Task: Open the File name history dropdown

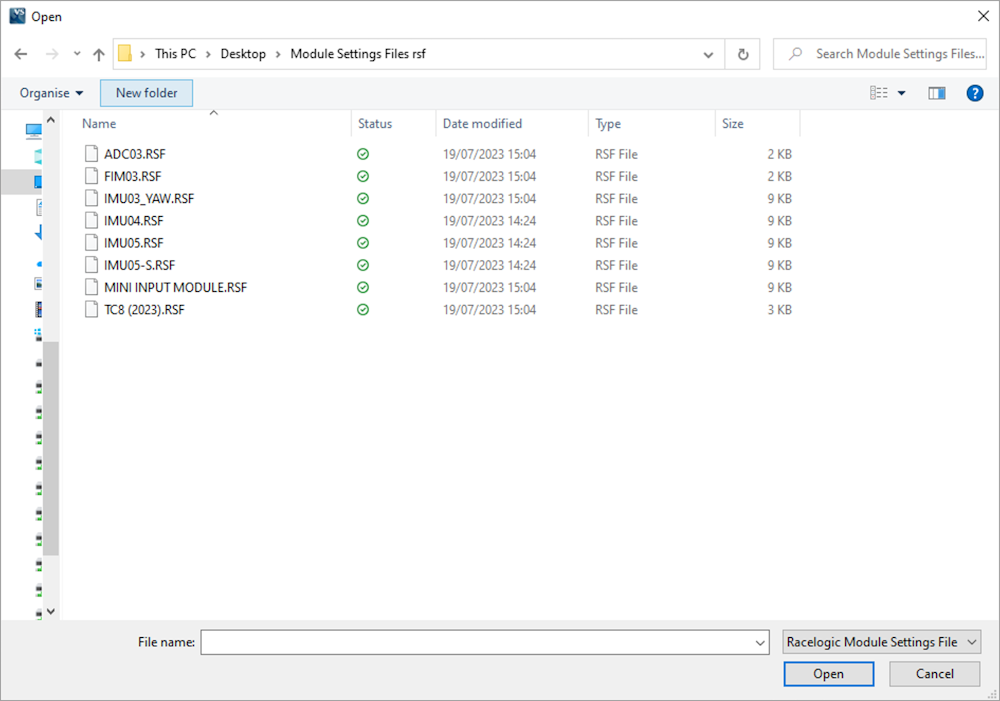Action: click(x=760, y=642)
